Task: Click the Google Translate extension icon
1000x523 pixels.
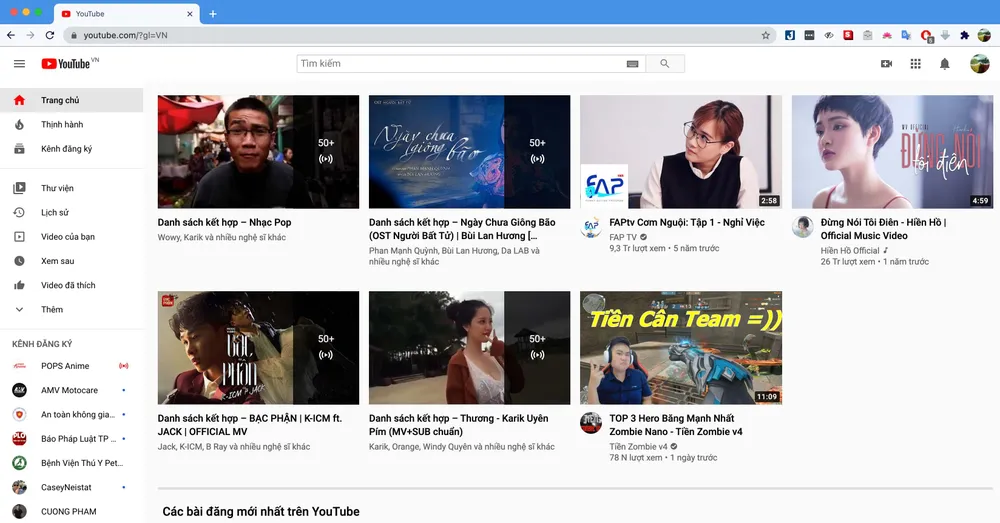Action: point(906,35)
